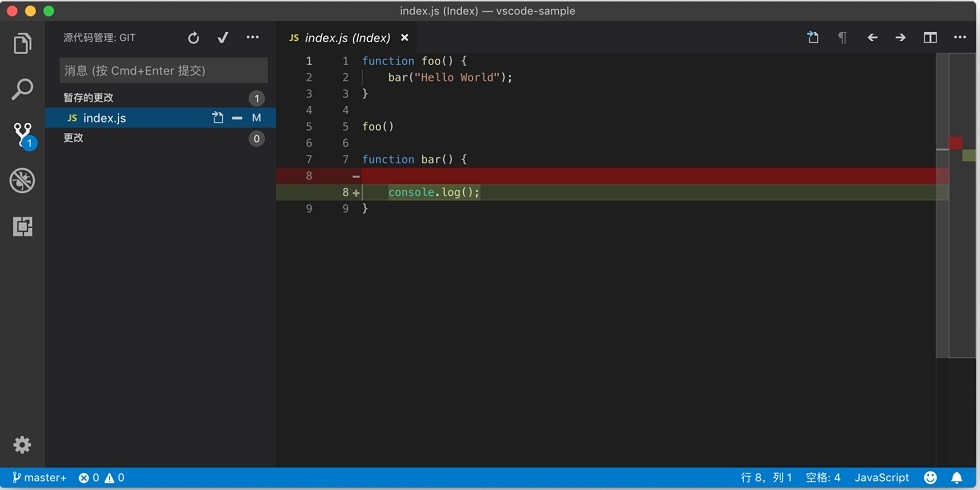Screen dimensions: 980x490
Task: Open file icon in editor toolbar
Action: coord(812,38)
